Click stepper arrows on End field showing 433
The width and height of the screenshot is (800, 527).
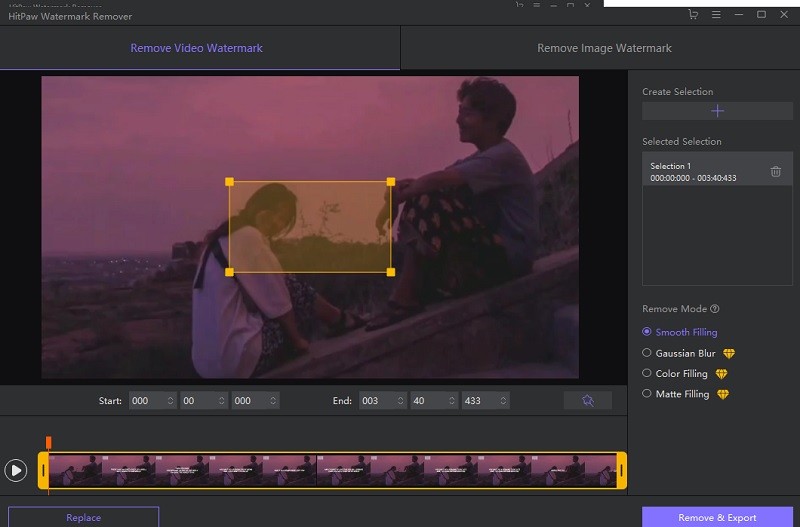[501, 401]
